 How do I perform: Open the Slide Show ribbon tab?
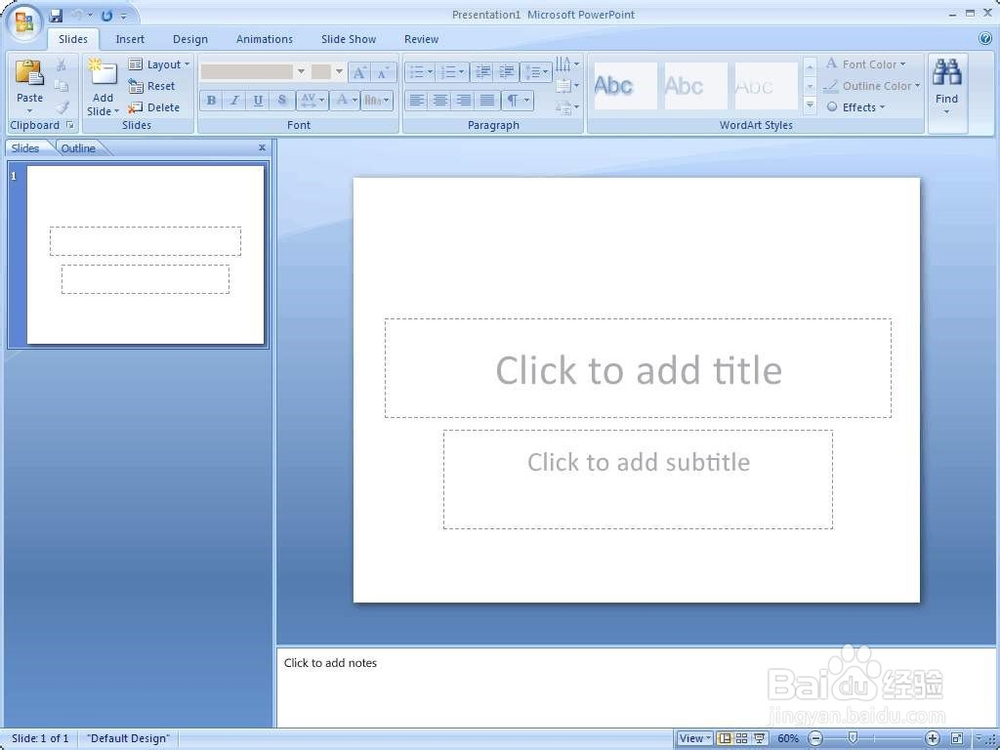click(348, 40)
